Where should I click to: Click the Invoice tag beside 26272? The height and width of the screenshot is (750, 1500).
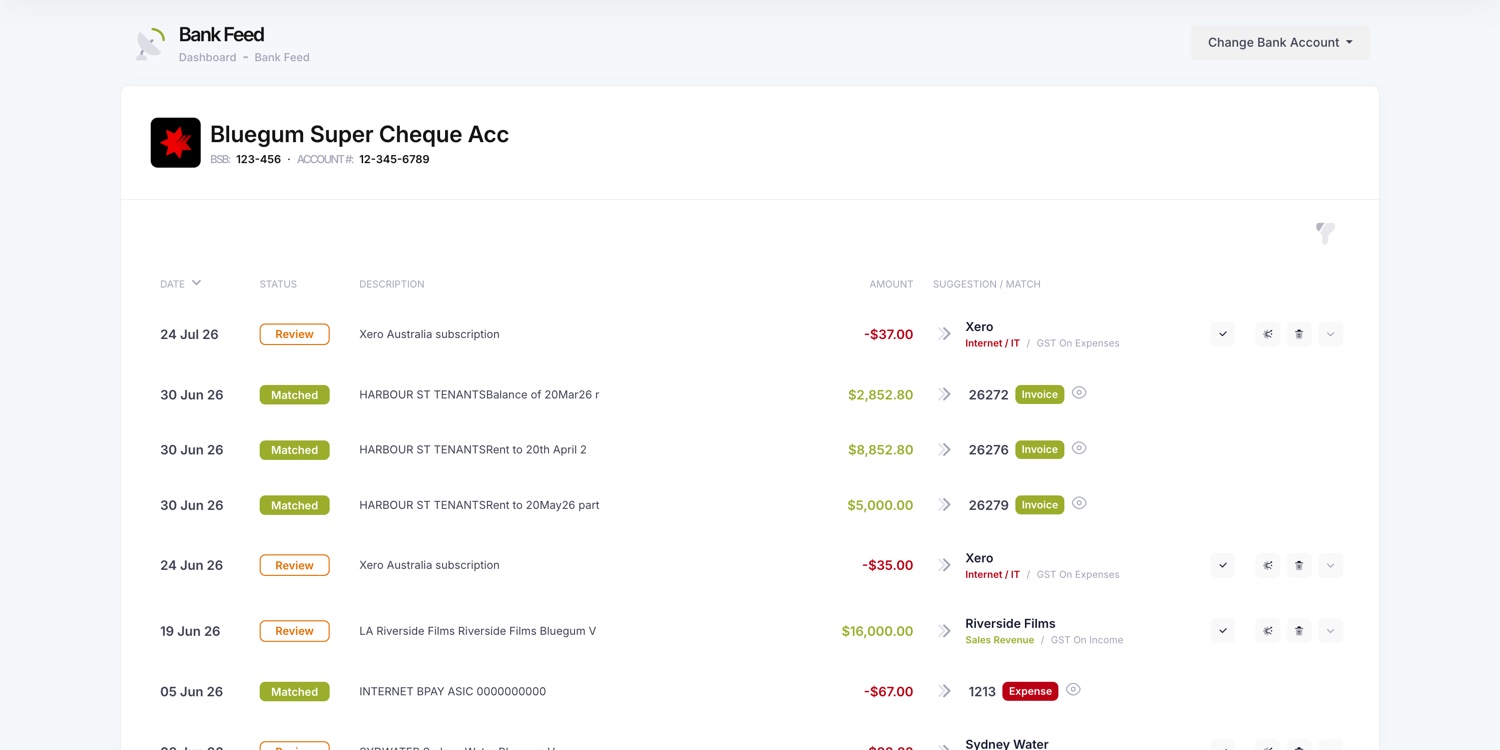tap(1040, 394)
